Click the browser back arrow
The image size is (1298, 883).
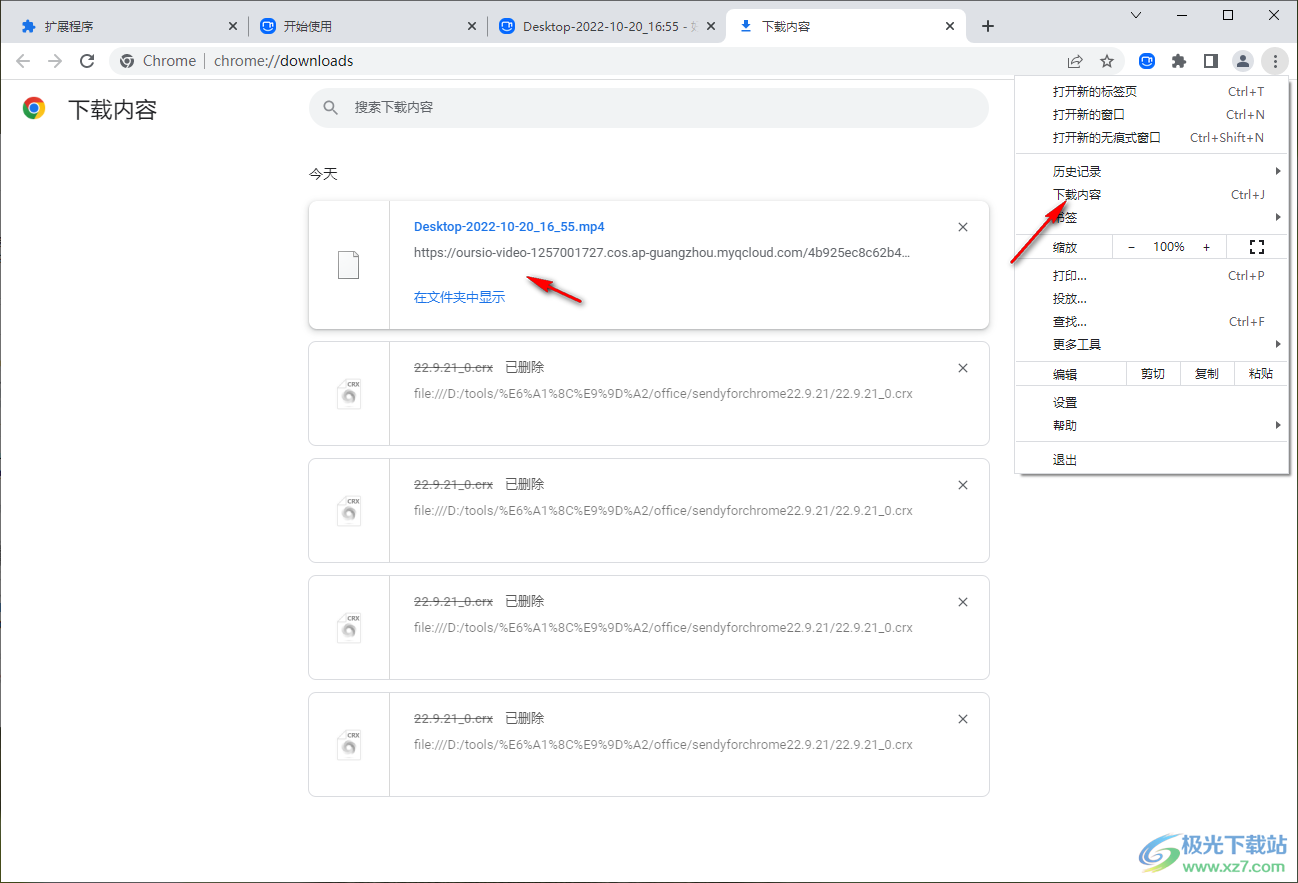click(x=23, y=61)
